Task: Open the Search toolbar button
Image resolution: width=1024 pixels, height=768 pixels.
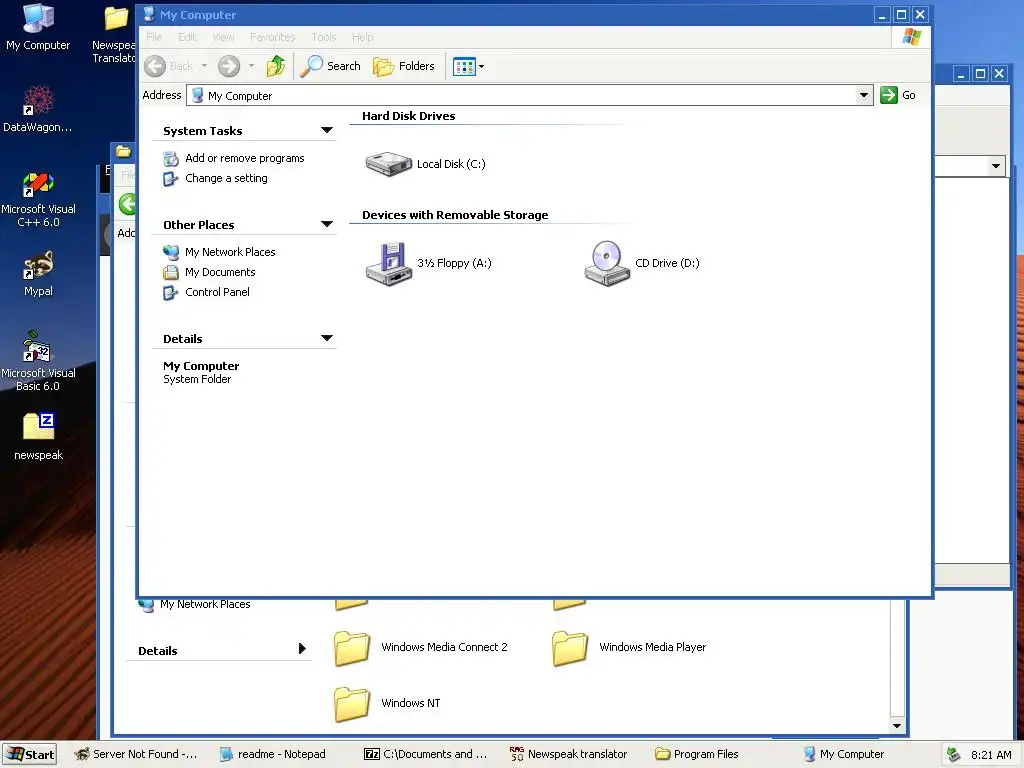Action: point(330,66)
